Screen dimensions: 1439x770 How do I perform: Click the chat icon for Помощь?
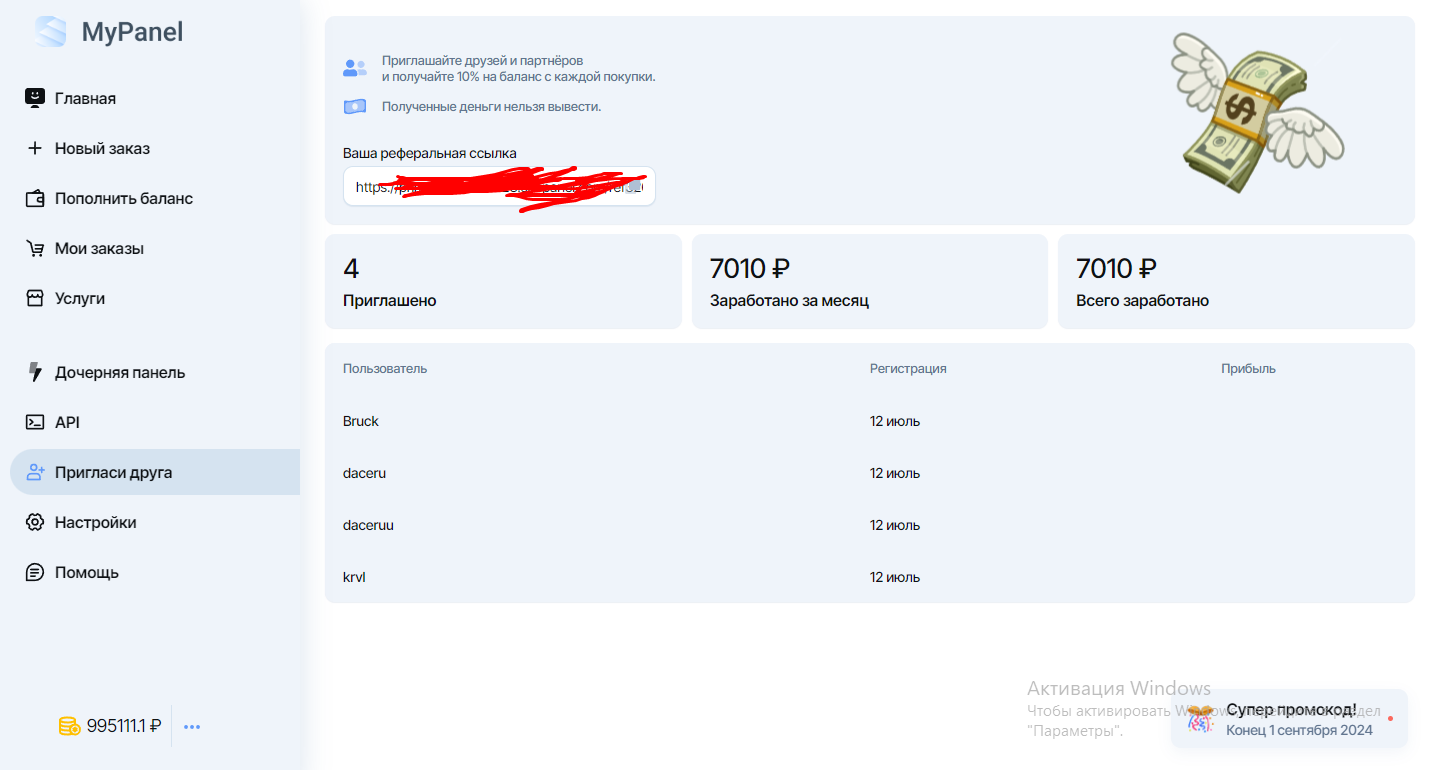pos(35,572)
